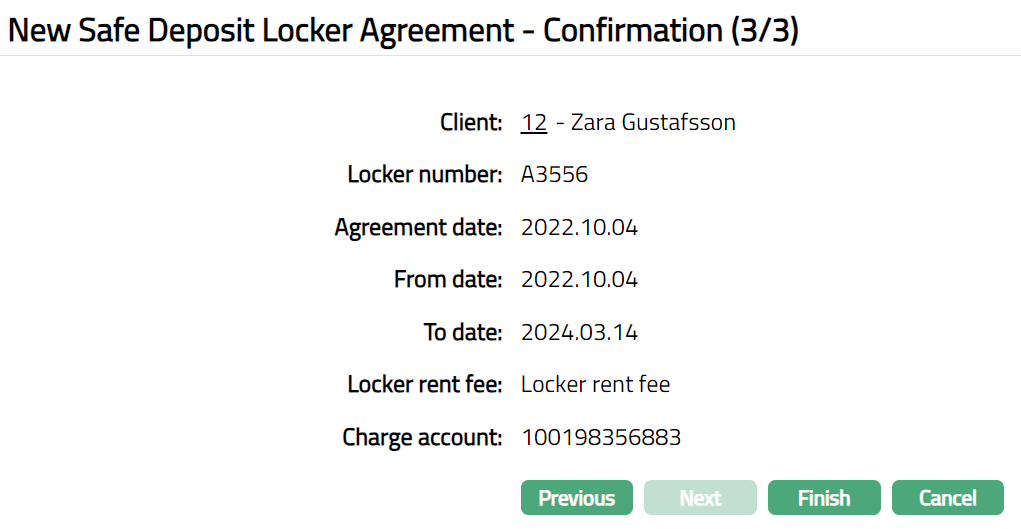Click the From date: field label
Image resolution: width=1021 pixels, height=529 pixels.
[447, 280]
